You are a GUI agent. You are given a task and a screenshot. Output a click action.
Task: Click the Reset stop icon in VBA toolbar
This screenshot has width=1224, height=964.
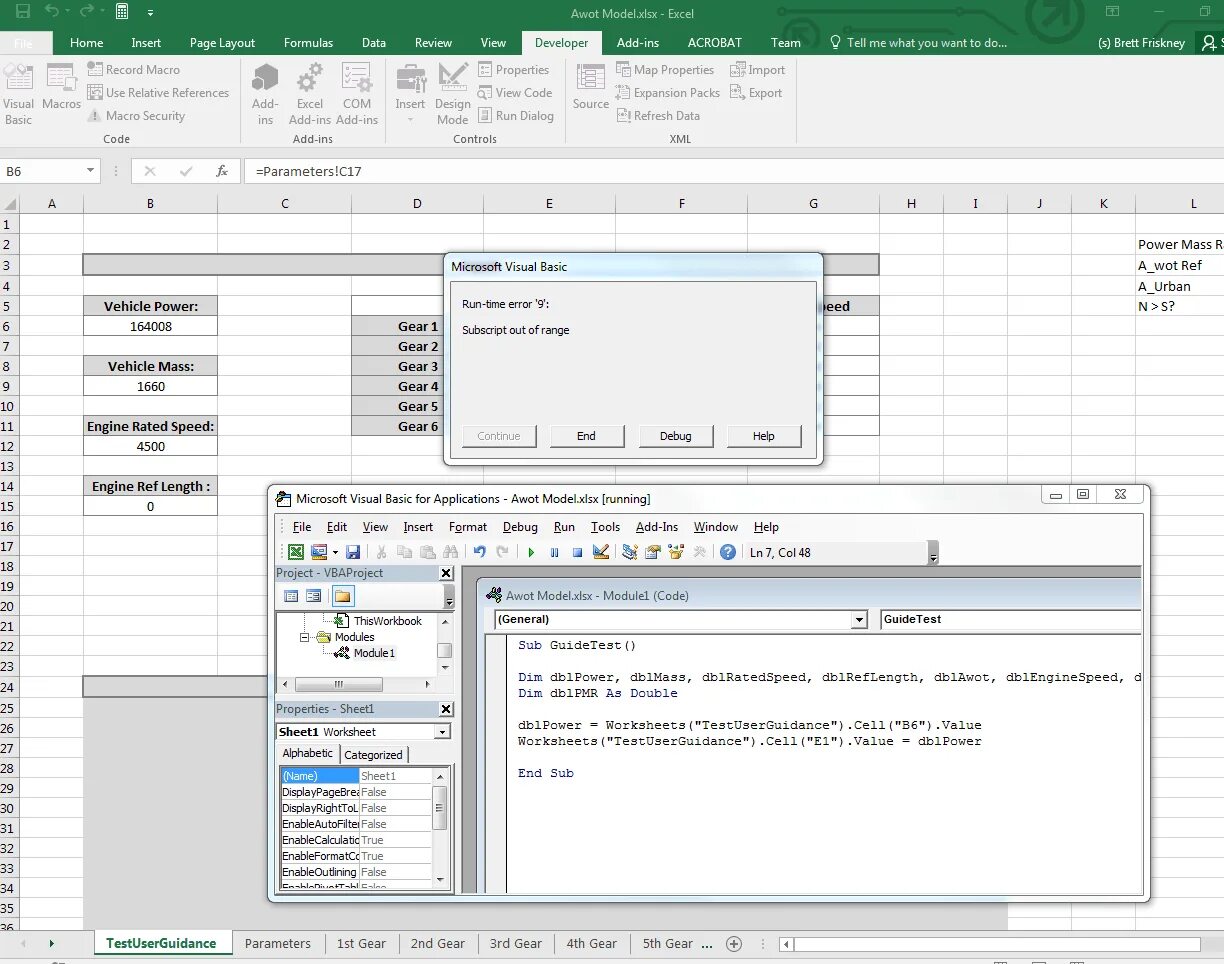[x=578, y=552]
